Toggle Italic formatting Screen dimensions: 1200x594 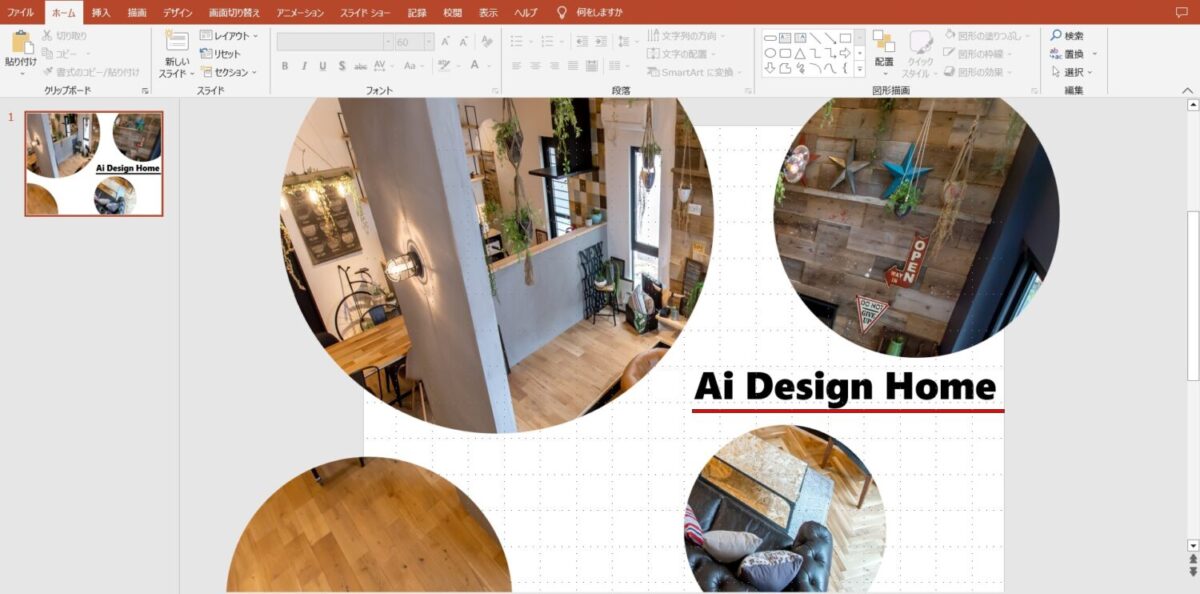(304, 66)
